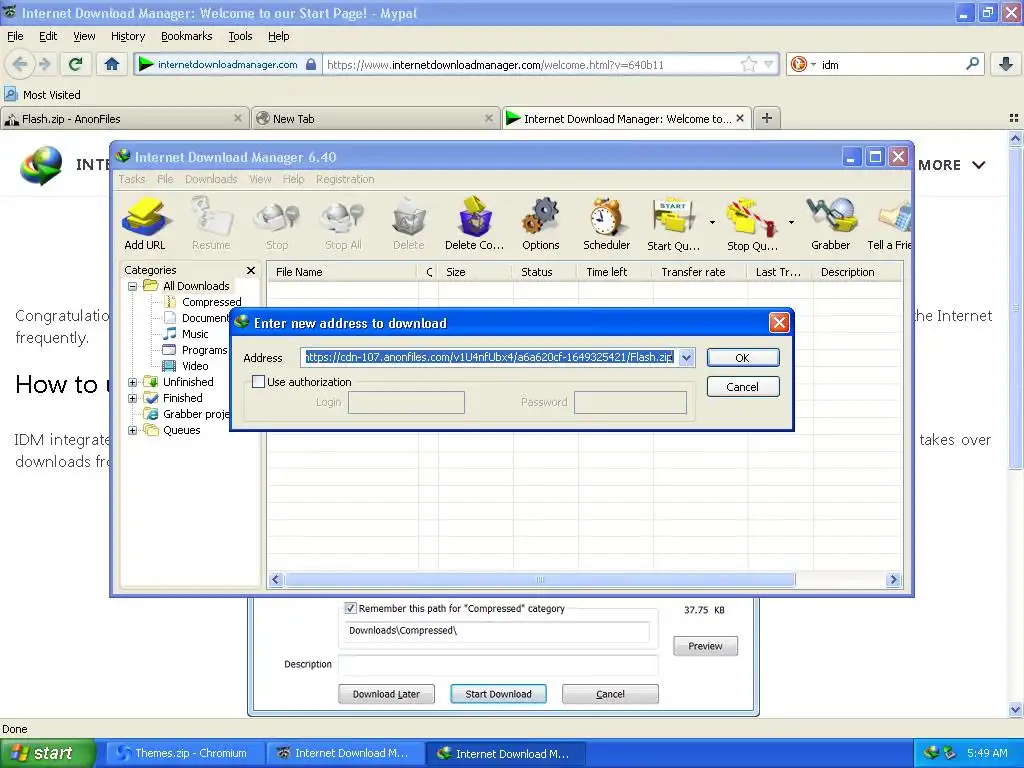Image resolution: width=1024 pixels, height=768 pixels.
Task: Open the IDM Registration menu
Action: [345, 179]
